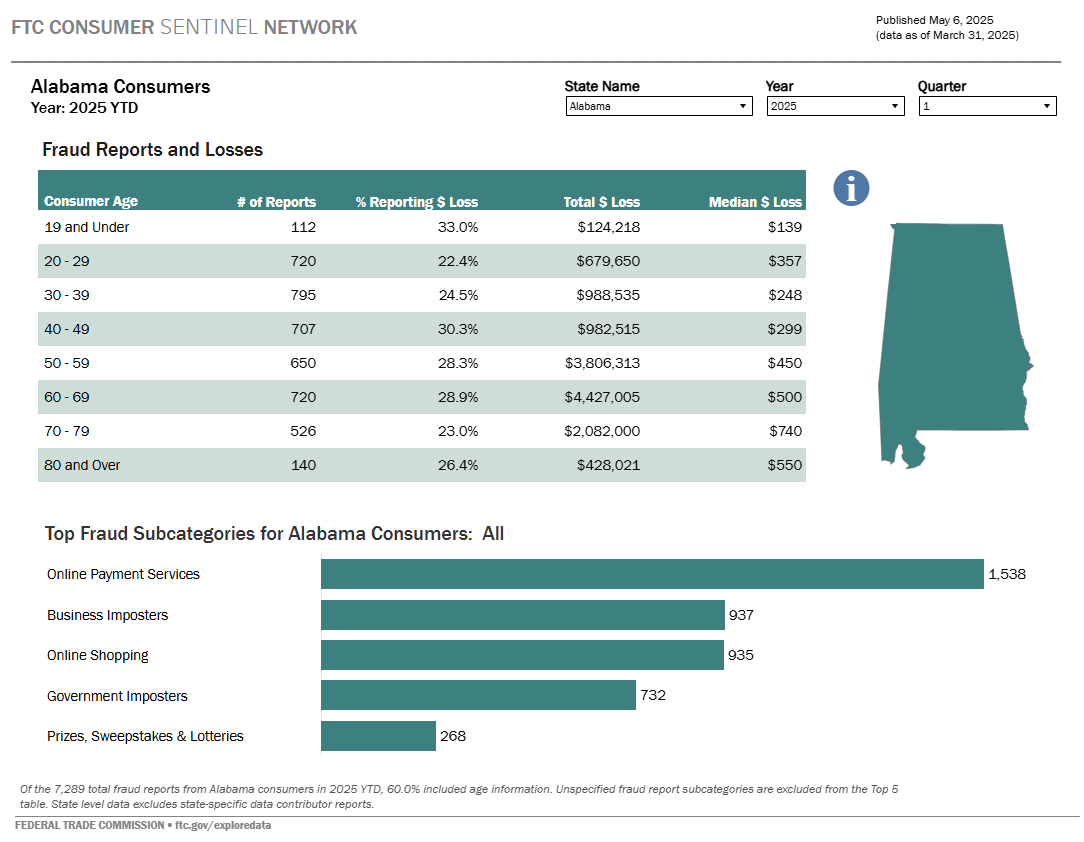1084x842 pixels.
Task: Select the 60 - 69 age row
Action: (x=420, y=397)
